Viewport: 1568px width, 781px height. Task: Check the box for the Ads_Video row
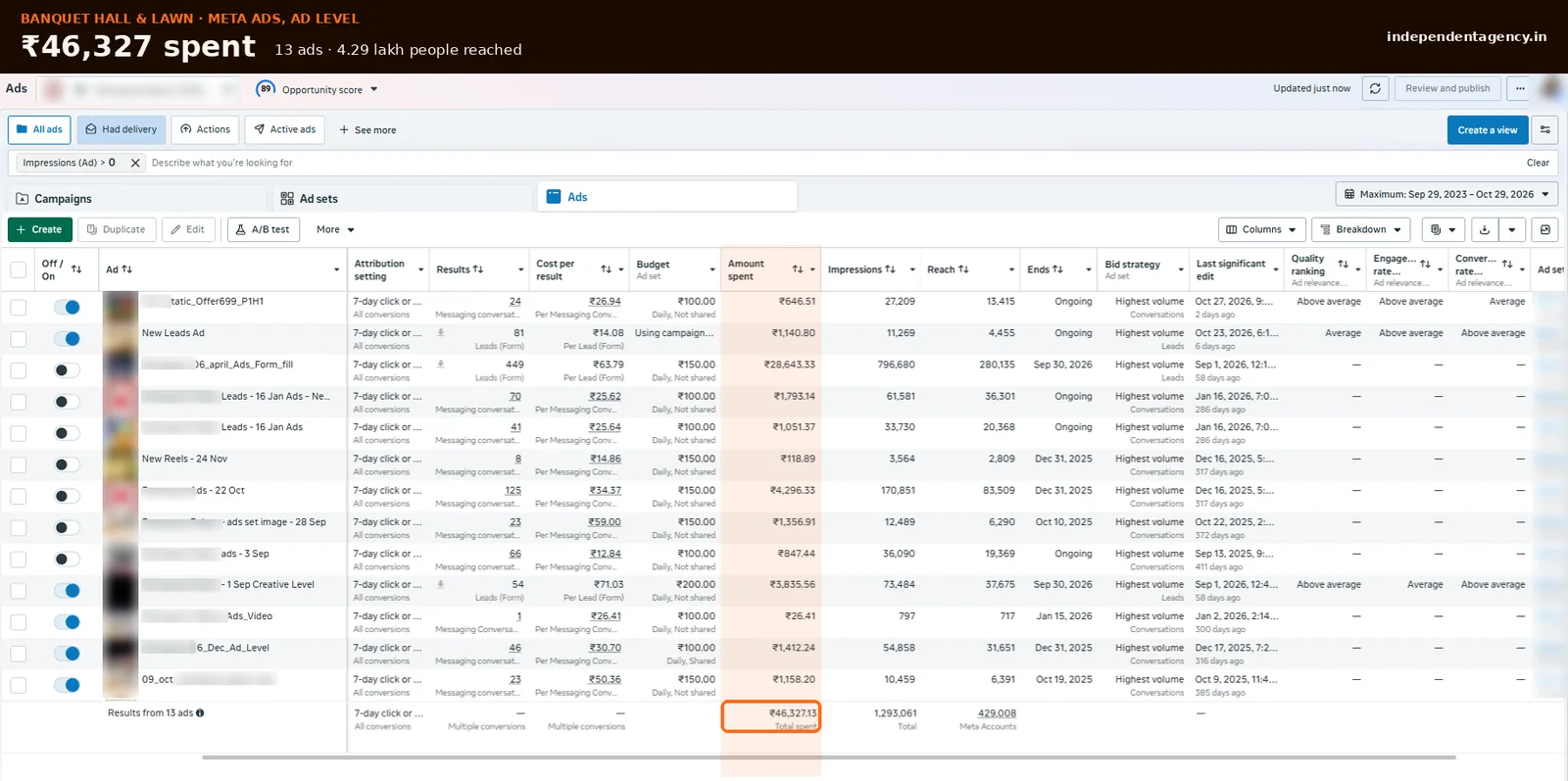19,621
